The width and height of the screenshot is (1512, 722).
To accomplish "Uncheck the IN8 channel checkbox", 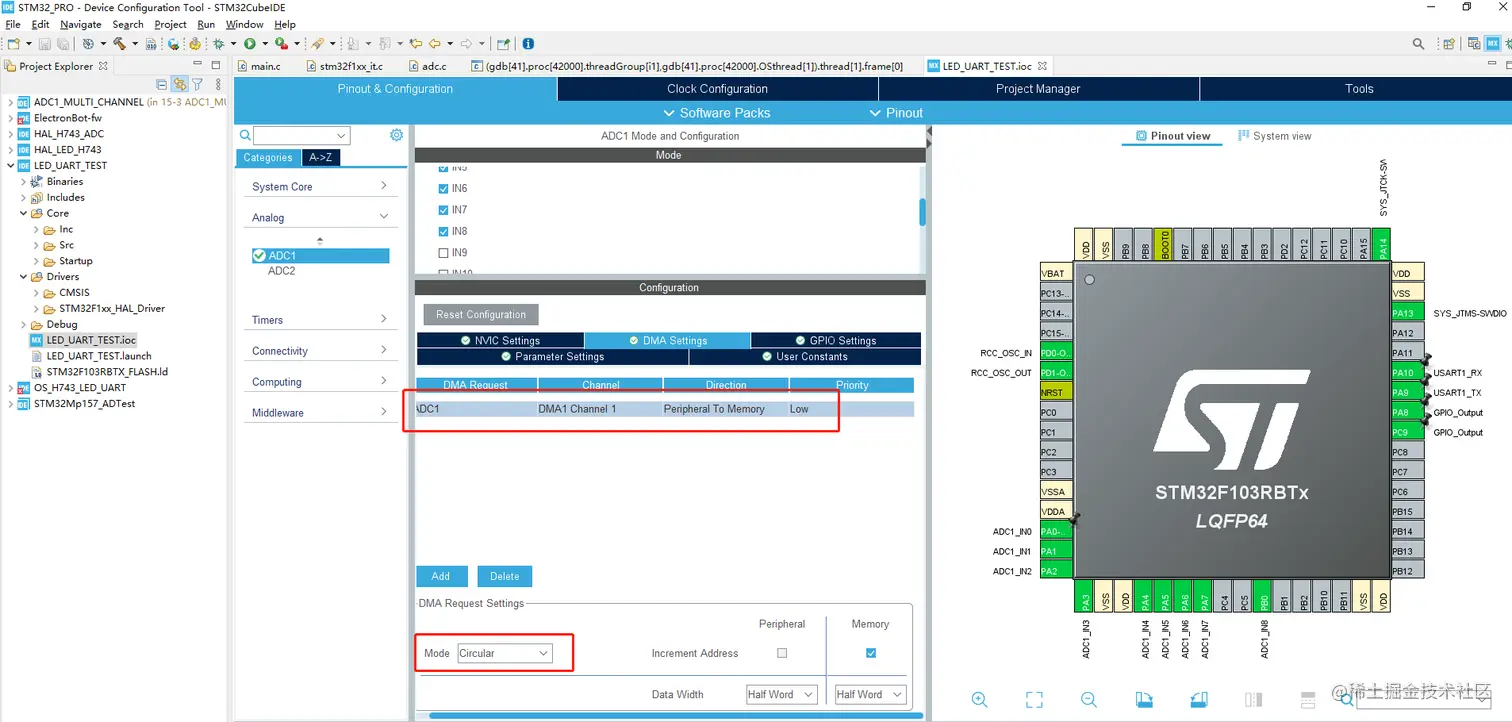I will pos(444,231).
